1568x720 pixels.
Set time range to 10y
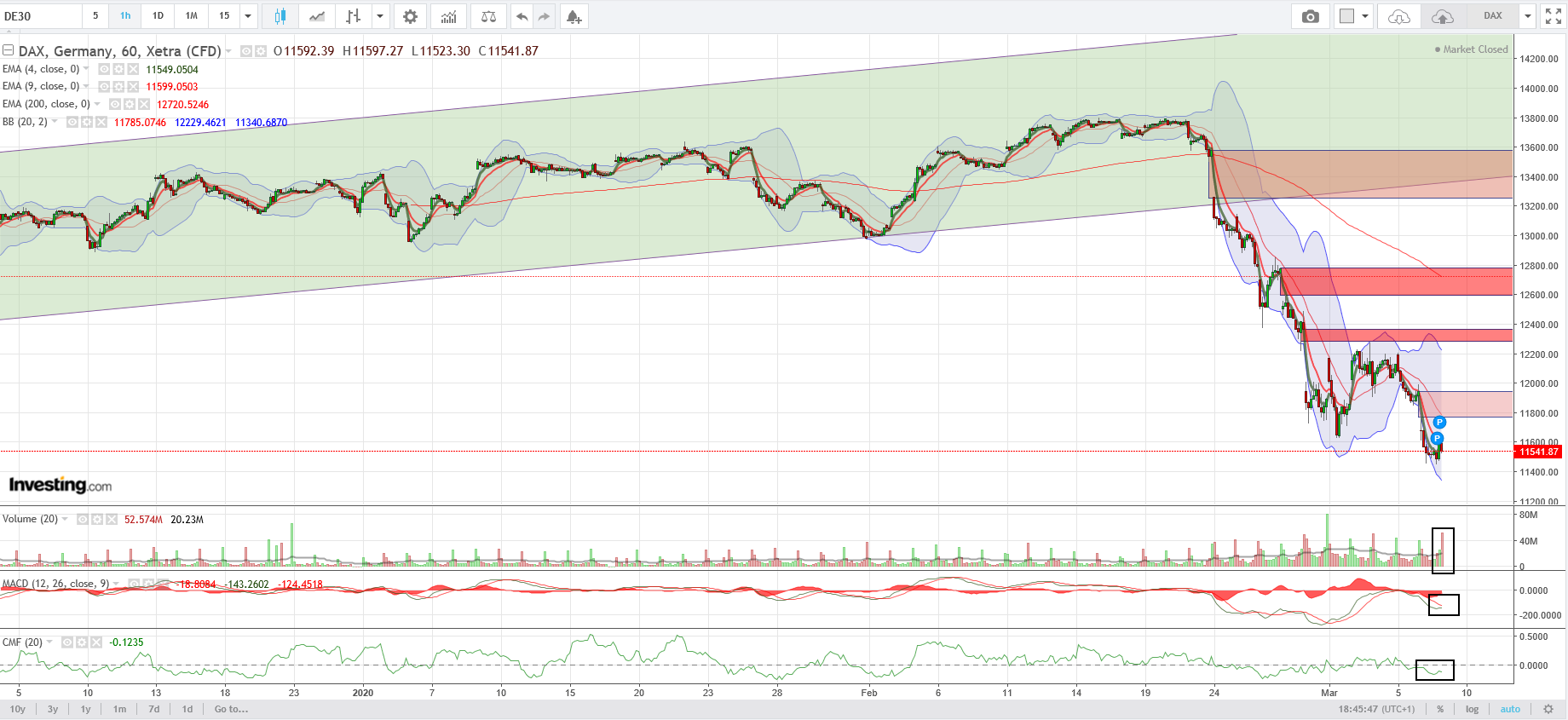pos(17,709)
